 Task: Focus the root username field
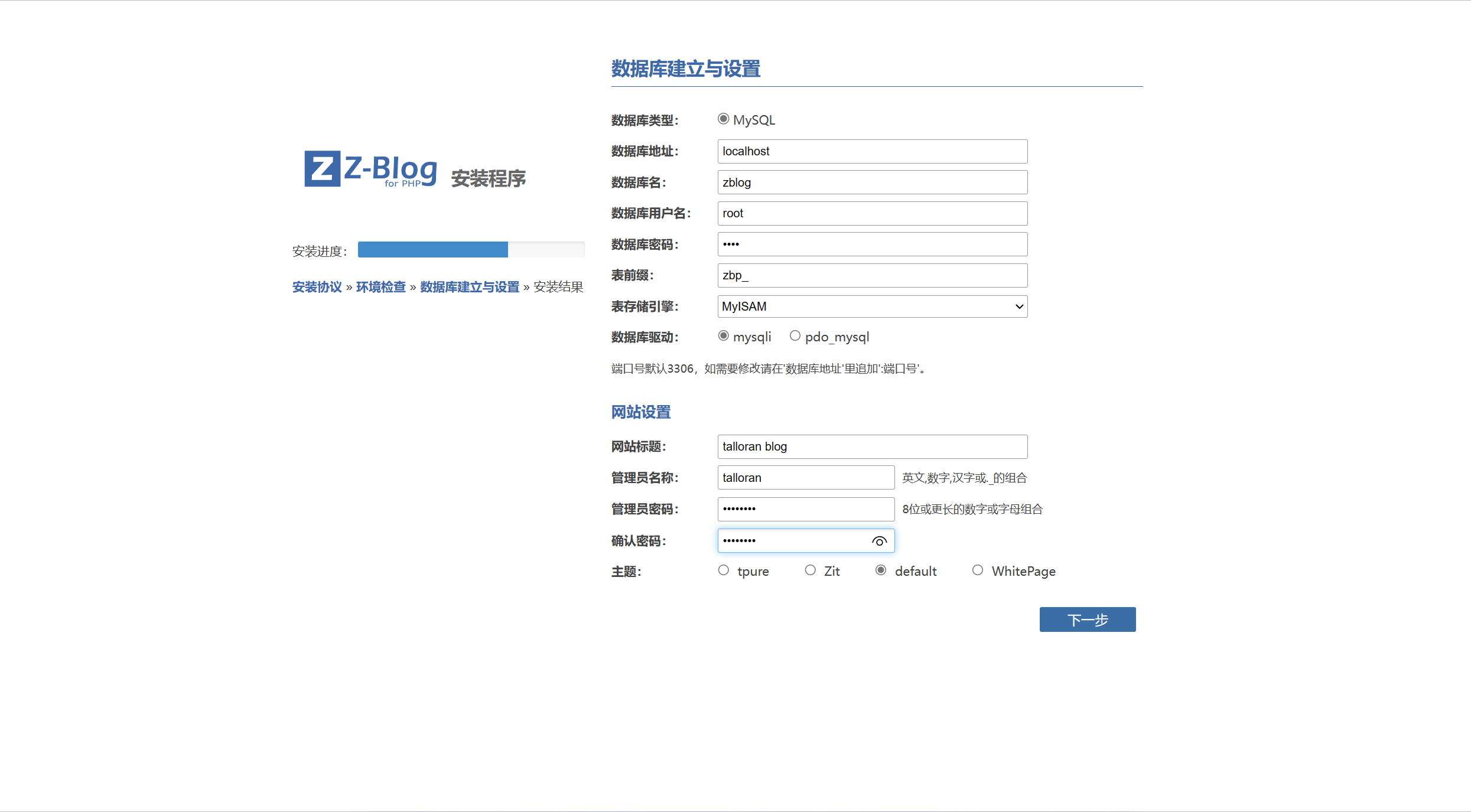872,213
